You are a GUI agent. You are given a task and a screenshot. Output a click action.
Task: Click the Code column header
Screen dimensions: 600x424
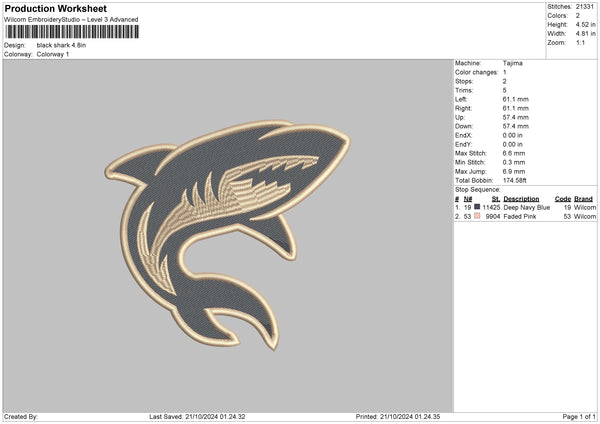click(x=562, y=198)
